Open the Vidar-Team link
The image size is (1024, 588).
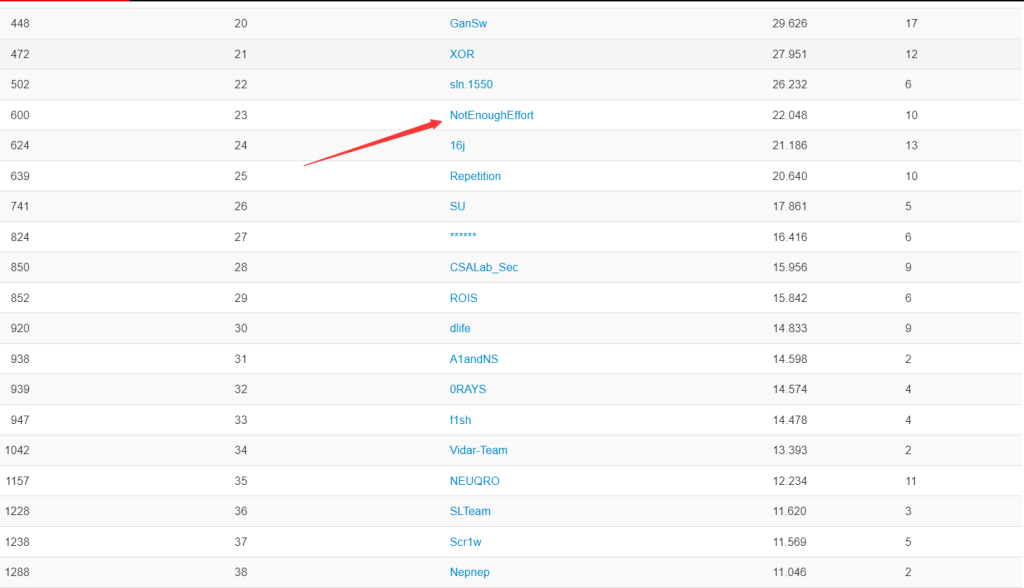pyautogui.click(x=478, y=450)
